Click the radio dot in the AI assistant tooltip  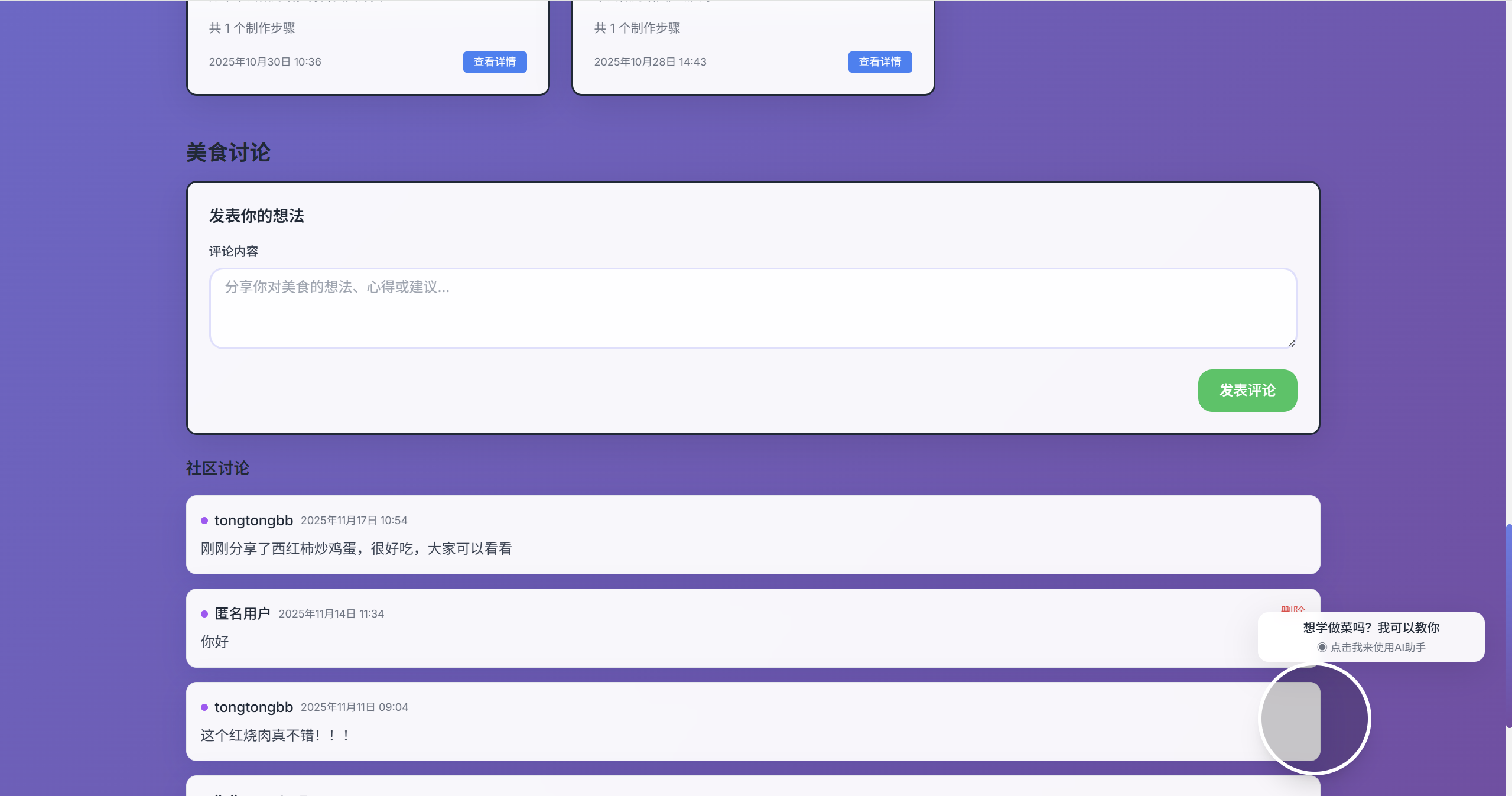click(1322, 647)
